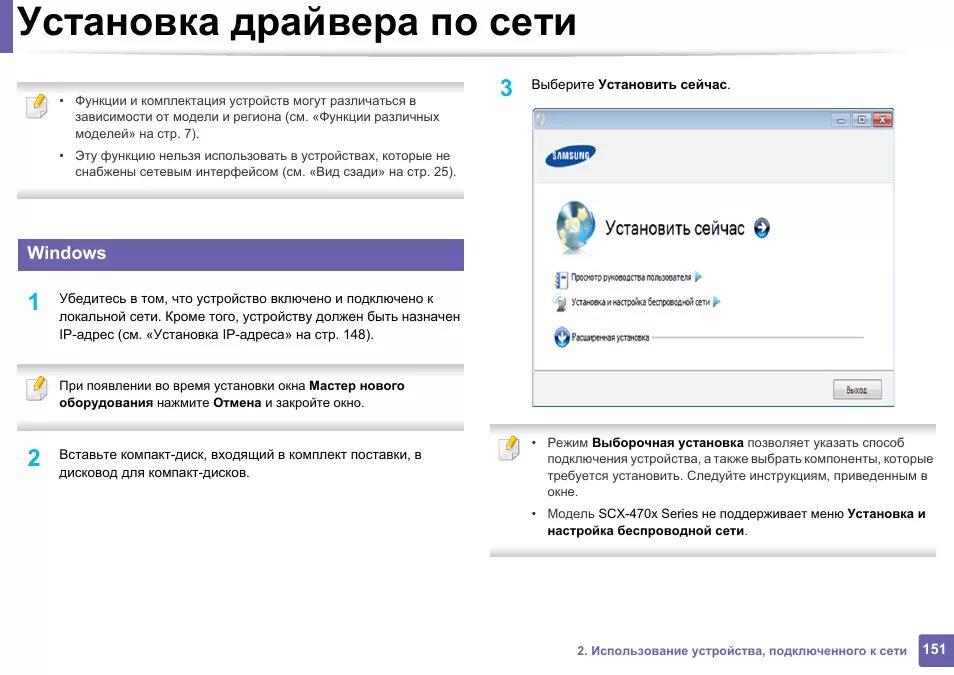Click note icon beside Режим Выборочная установка
This screenshot has width=954, height=675.
click(x=509, y=448)
